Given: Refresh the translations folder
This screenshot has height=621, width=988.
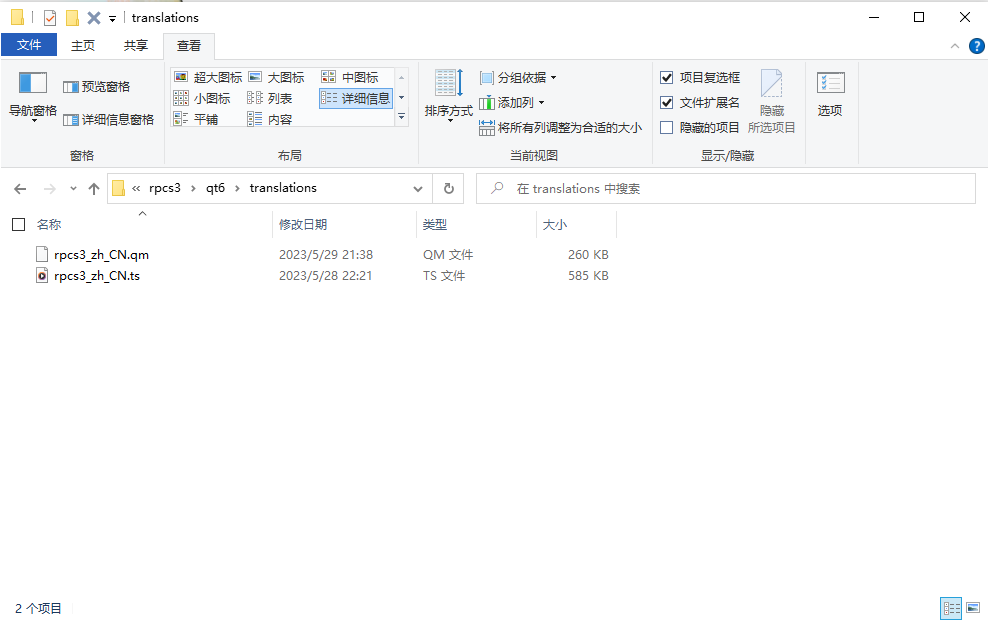Looking at the screenshot, I should pos(449,189).
